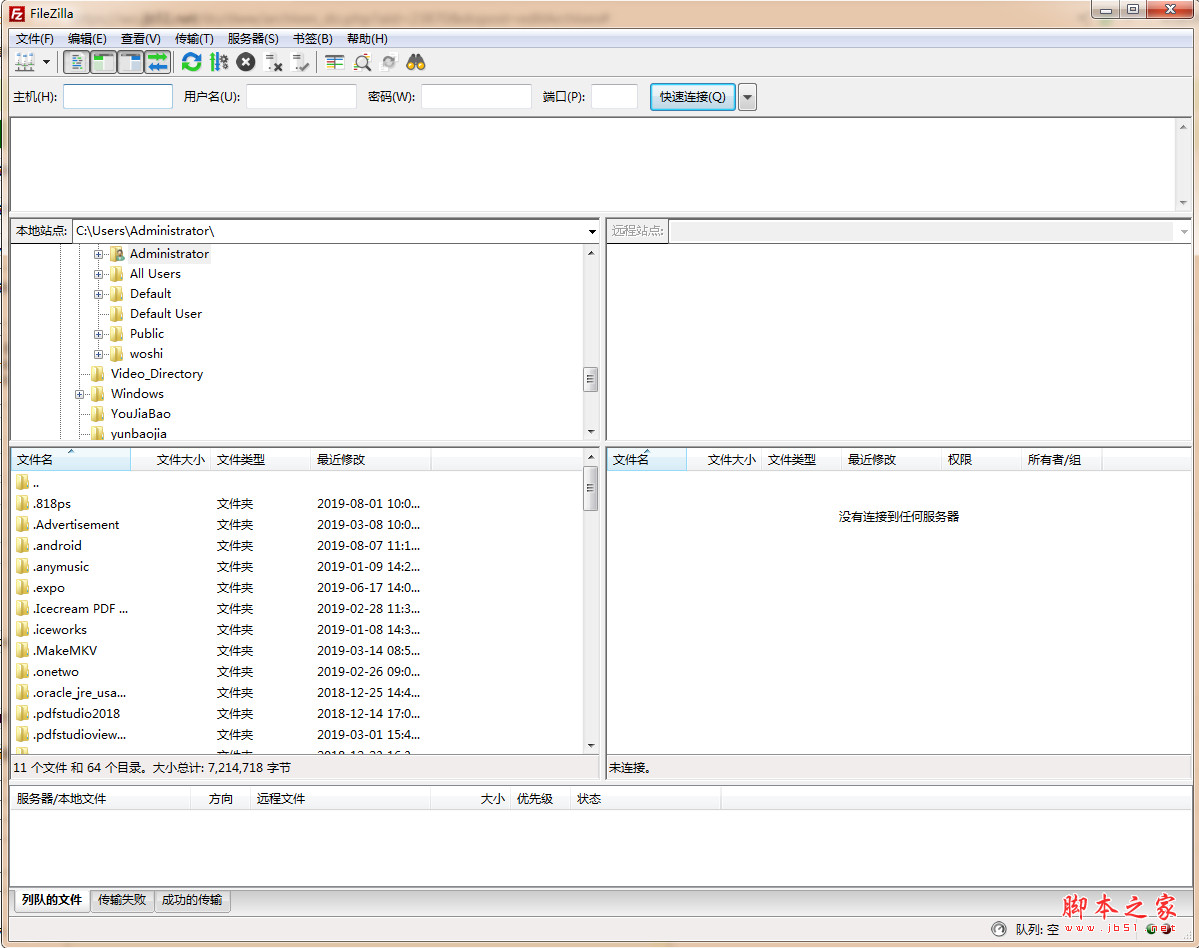Select the .MakeMKV folder icon

point(23,651)
